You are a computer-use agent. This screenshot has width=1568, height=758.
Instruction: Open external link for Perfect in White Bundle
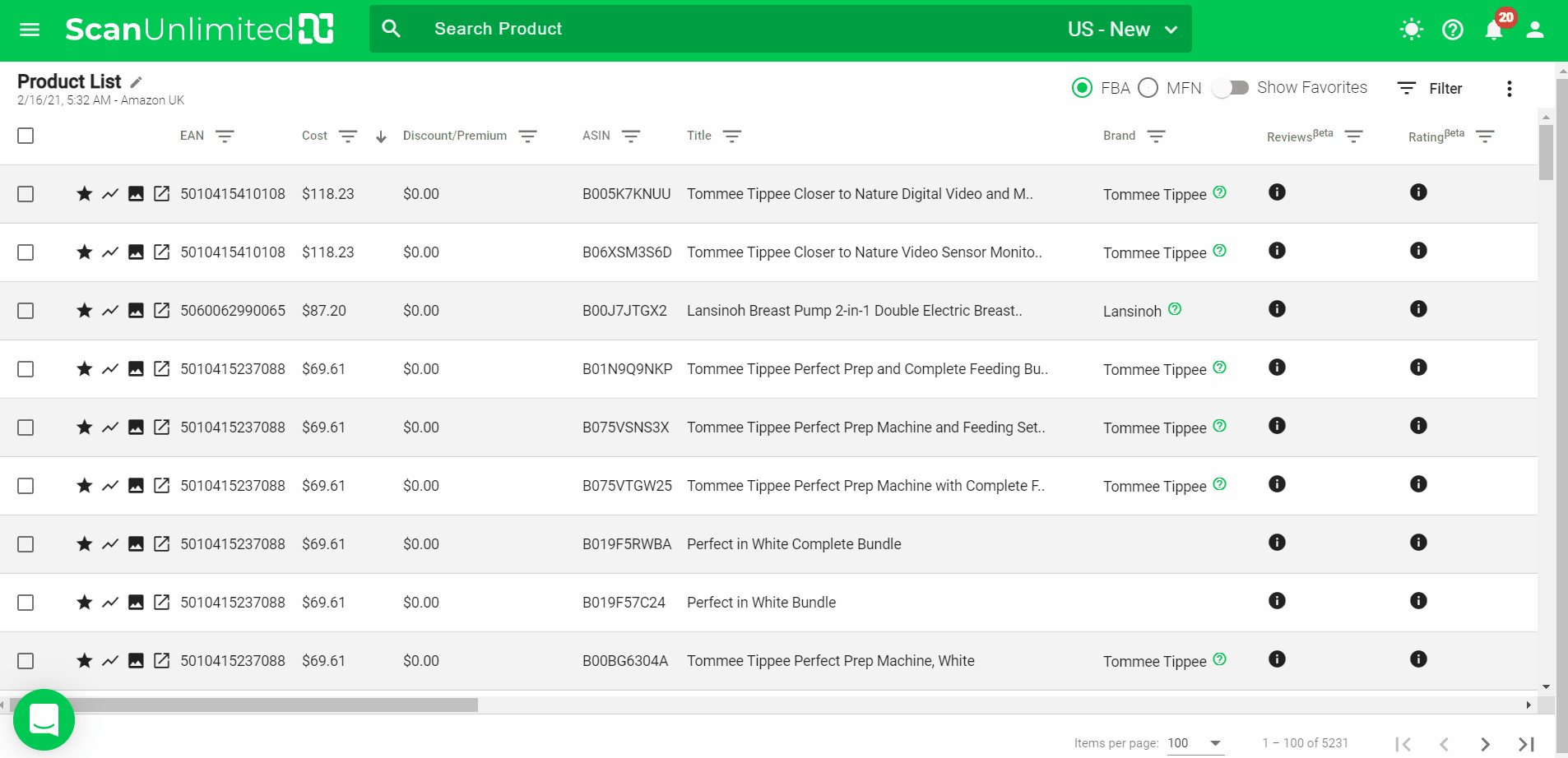(x=162, y=603)
